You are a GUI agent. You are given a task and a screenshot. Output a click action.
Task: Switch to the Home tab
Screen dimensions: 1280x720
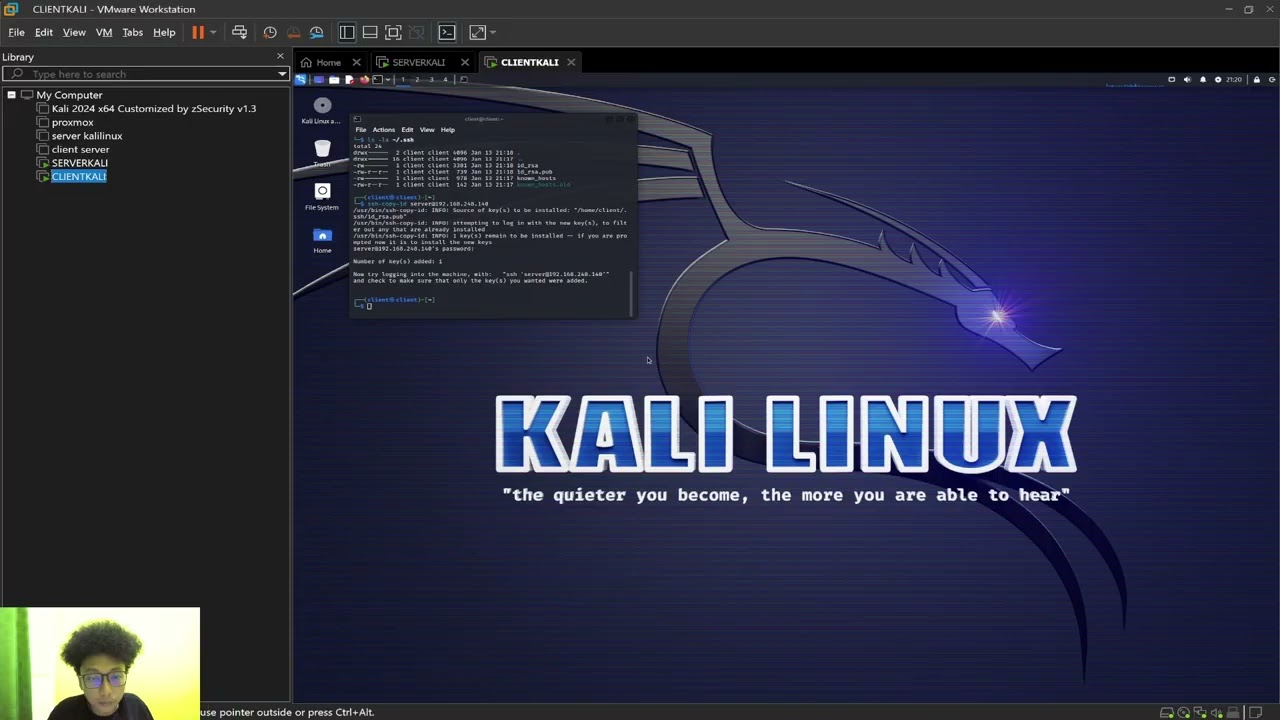328,62
